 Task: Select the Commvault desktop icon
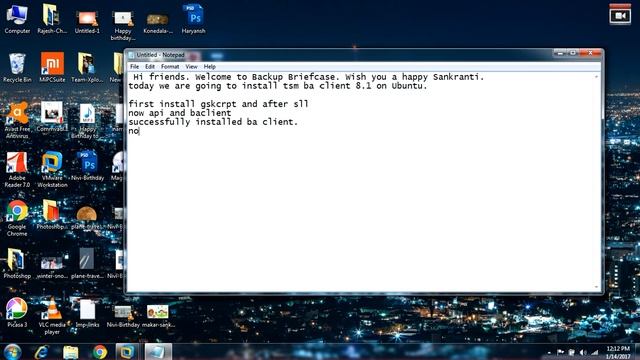point(52,117)
